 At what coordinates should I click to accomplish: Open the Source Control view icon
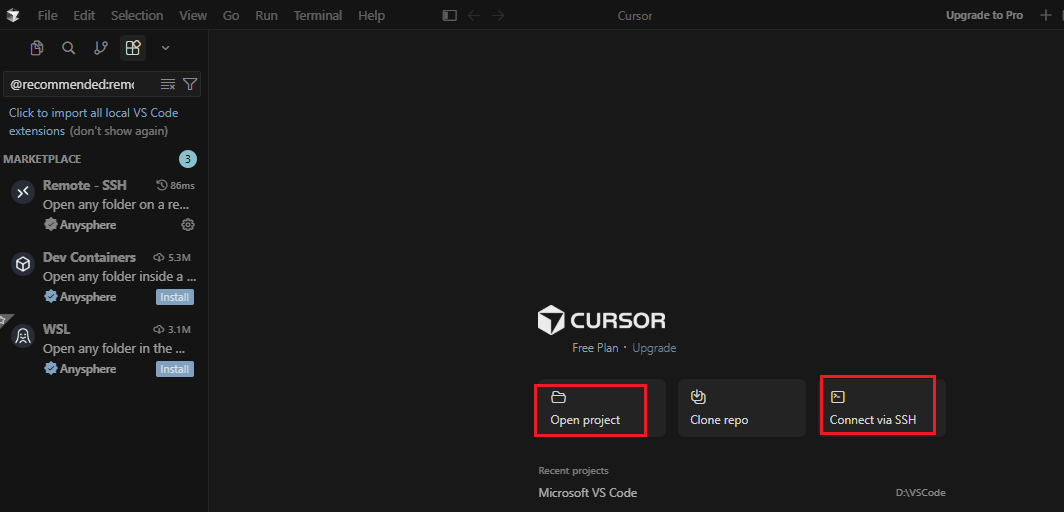click(100, 47)
